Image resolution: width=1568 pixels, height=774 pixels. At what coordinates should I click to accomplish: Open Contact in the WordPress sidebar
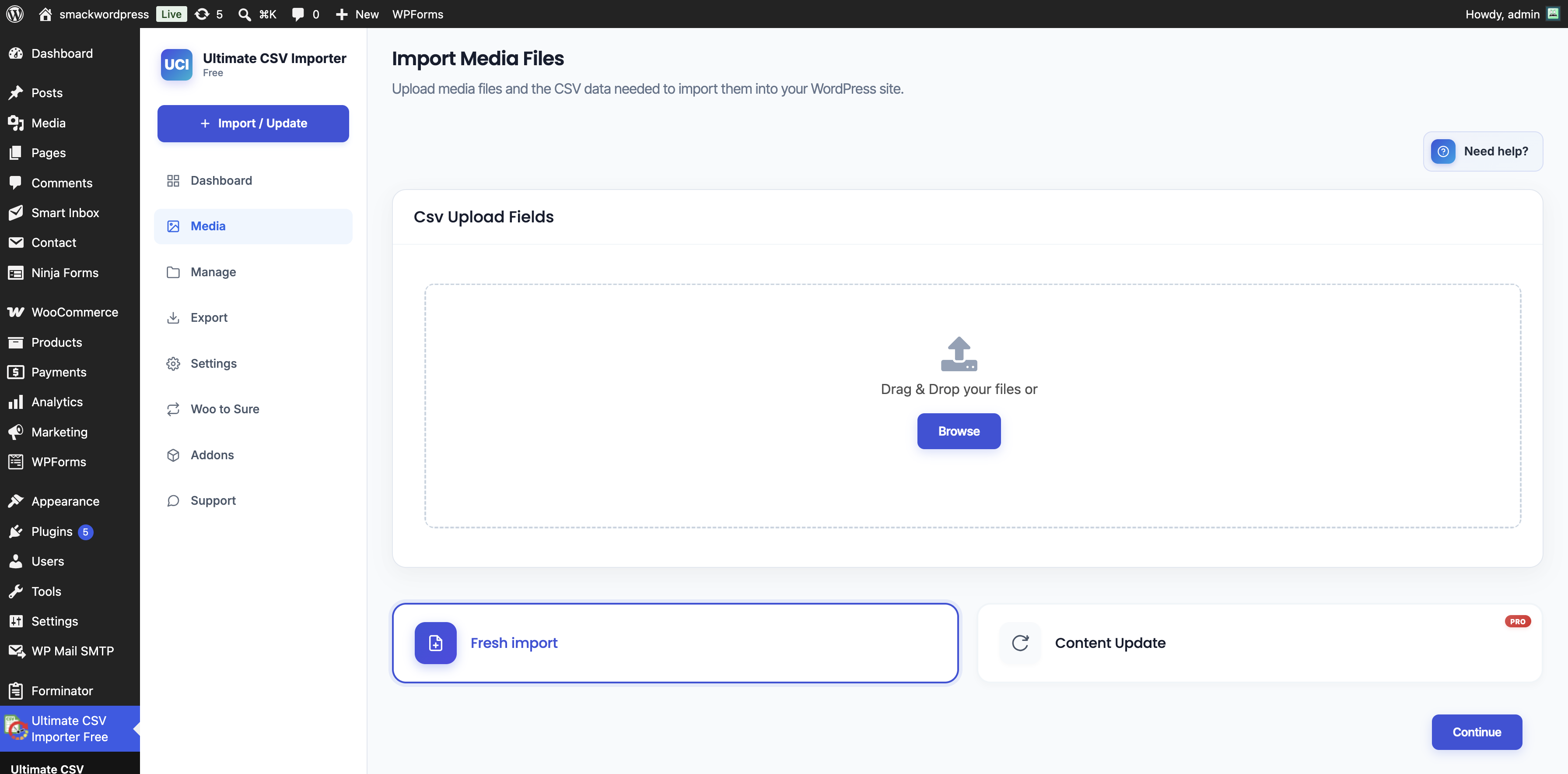point(70,243)
